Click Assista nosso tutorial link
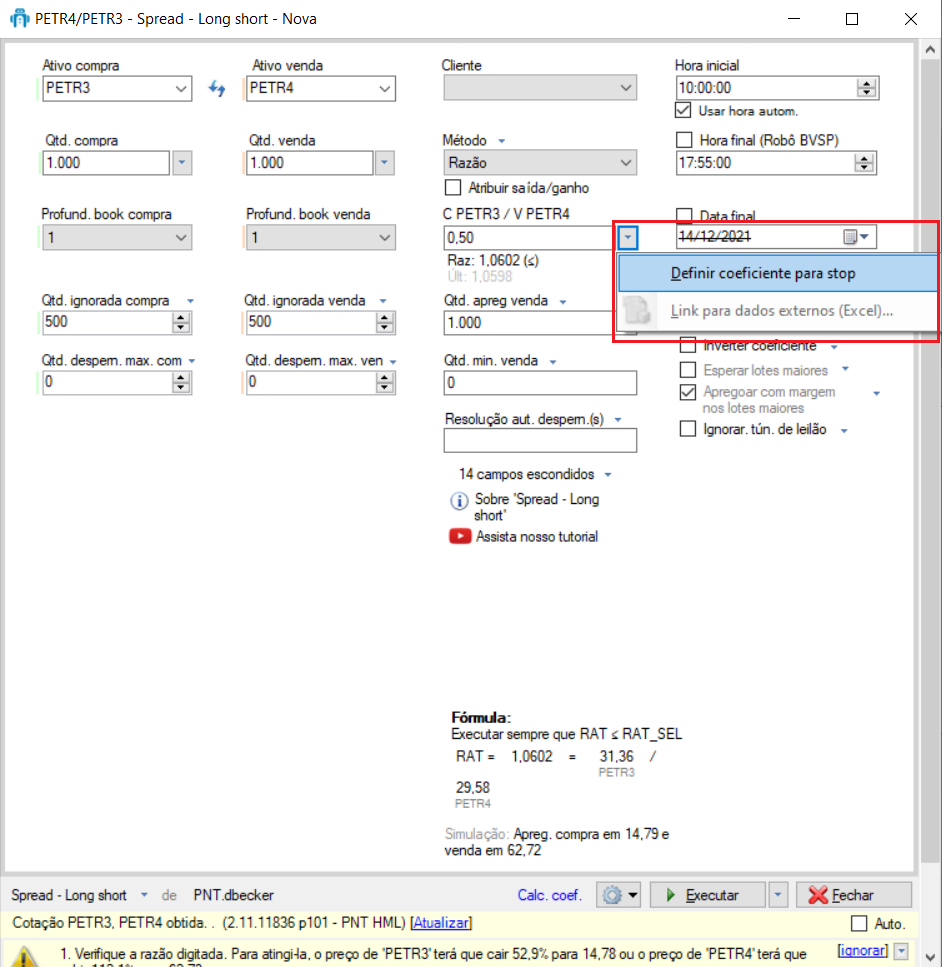 pos(537,537)
